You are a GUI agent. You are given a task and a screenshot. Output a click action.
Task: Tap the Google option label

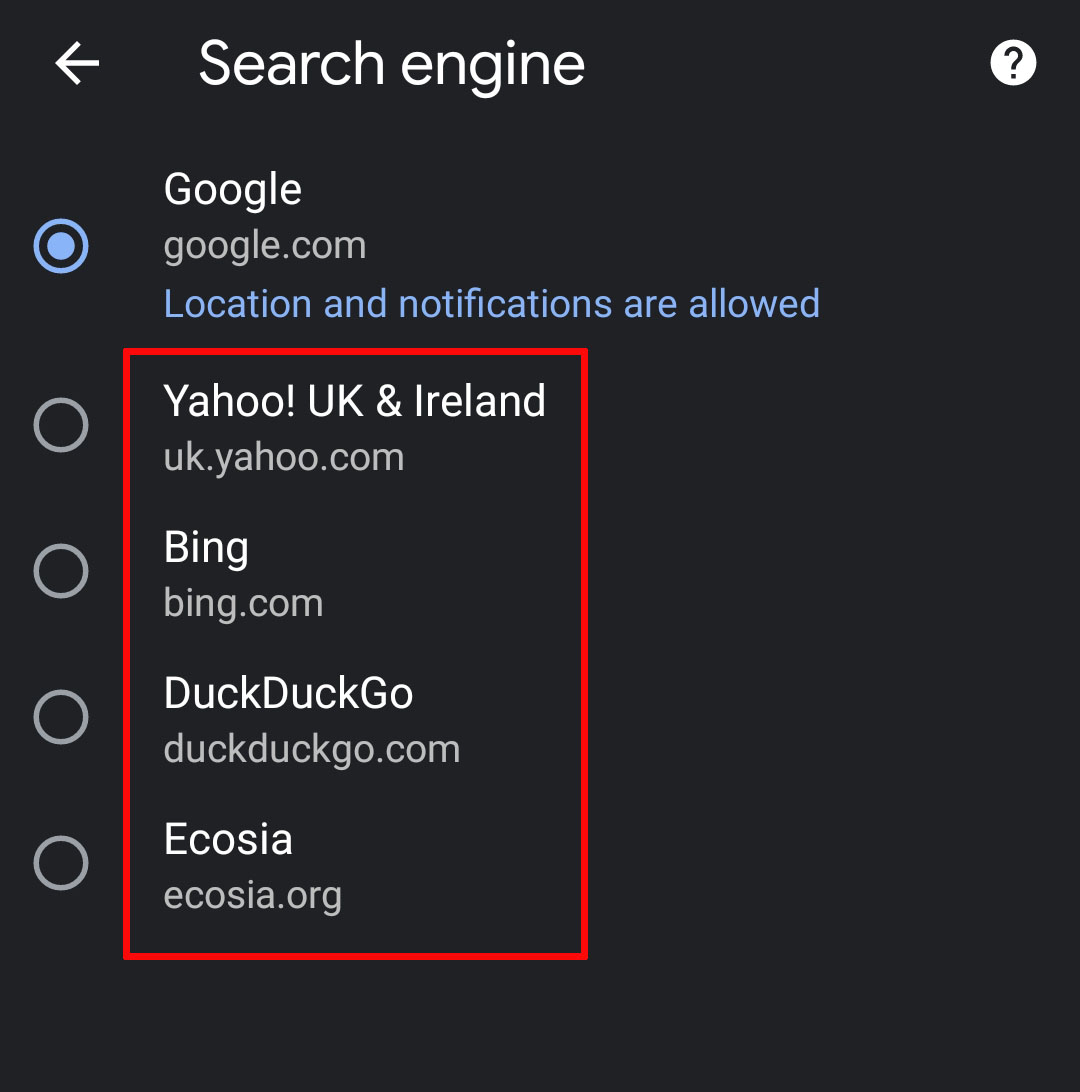coord(233,190)
